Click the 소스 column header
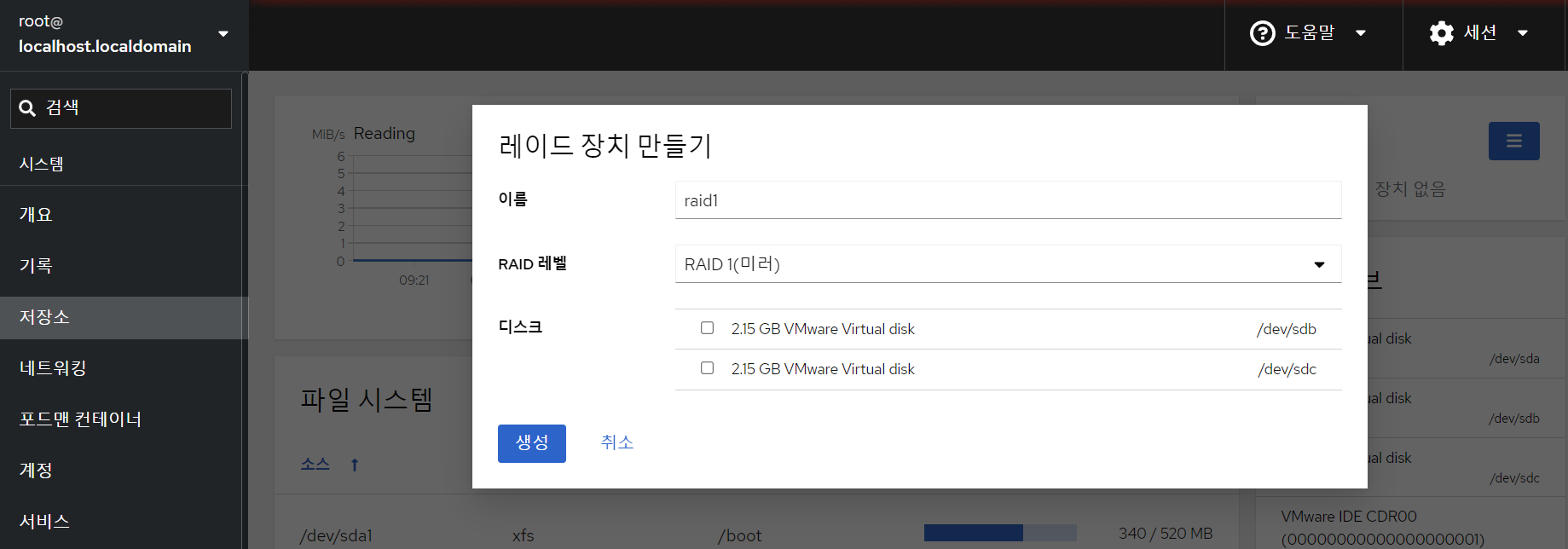Viewport: 1568px width, 549px height. coord(315,465)
